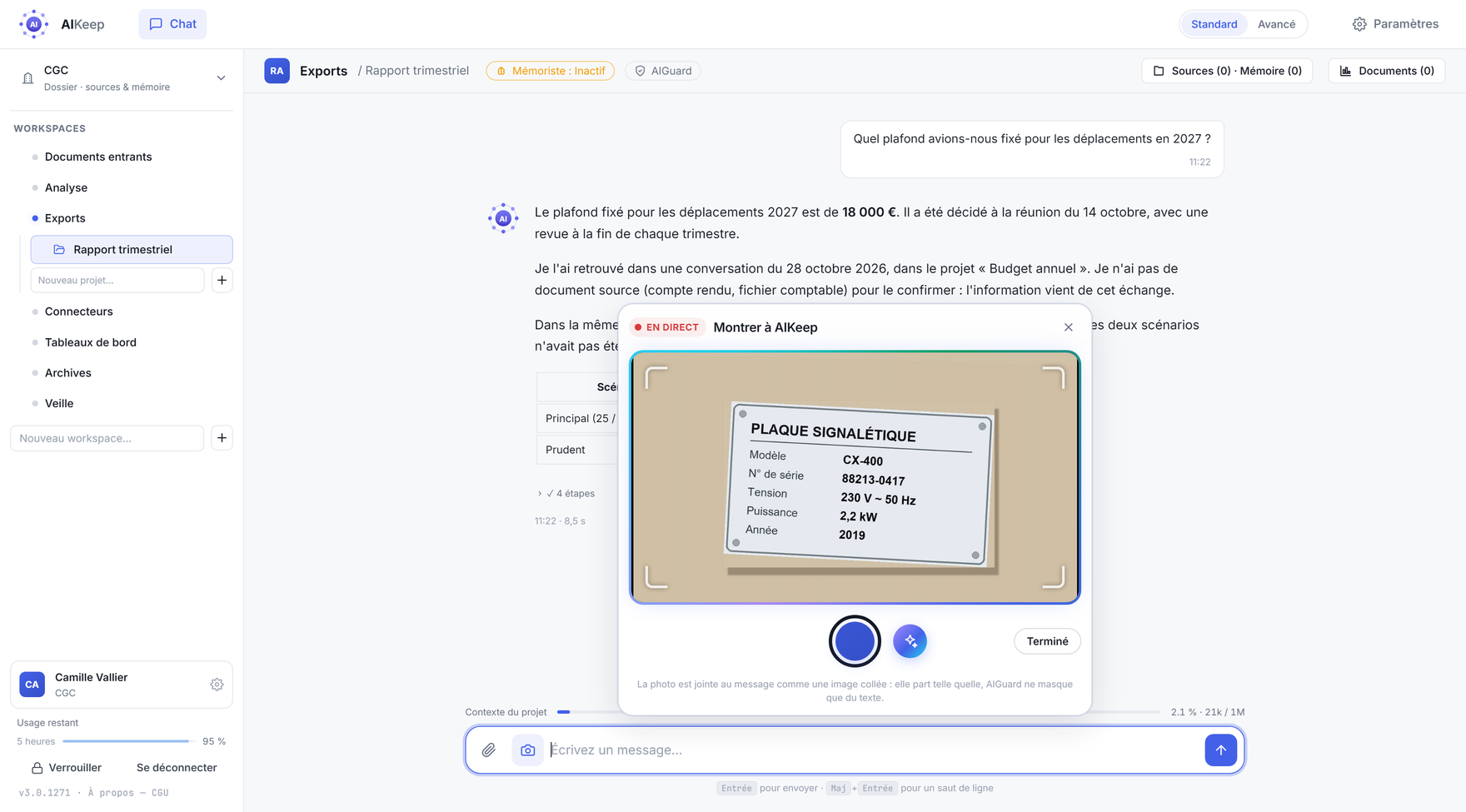1466x812 pixels.
Task: Select Documents entrants workspace
Action: click(98, 157)
